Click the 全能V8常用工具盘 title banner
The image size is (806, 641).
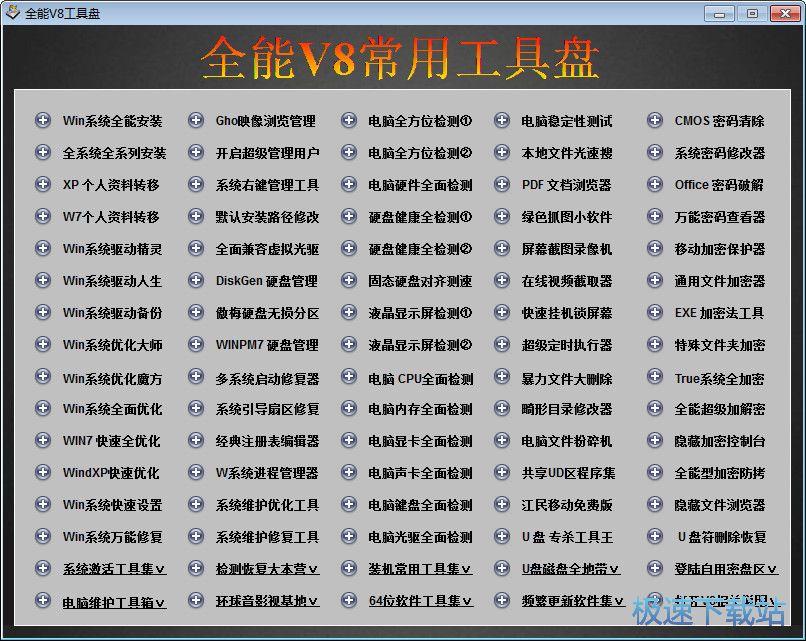click(400, 58)
